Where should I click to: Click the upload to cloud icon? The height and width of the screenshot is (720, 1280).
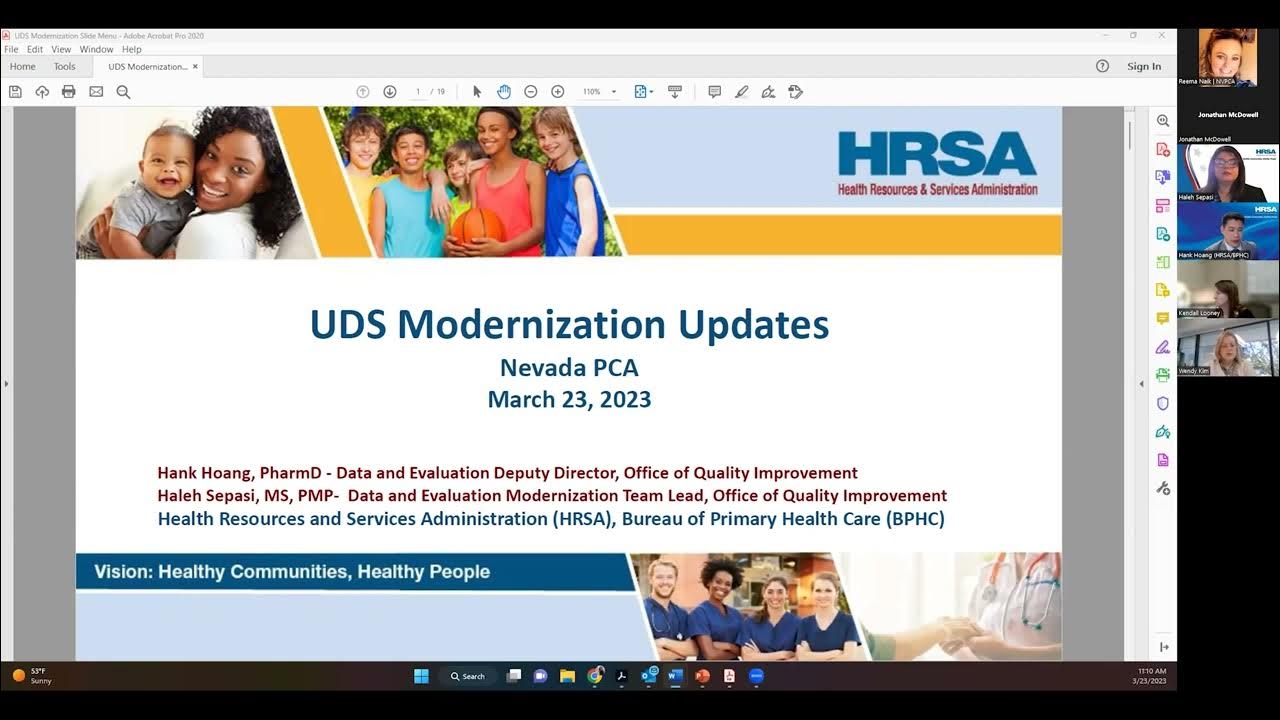coord(42,92)
